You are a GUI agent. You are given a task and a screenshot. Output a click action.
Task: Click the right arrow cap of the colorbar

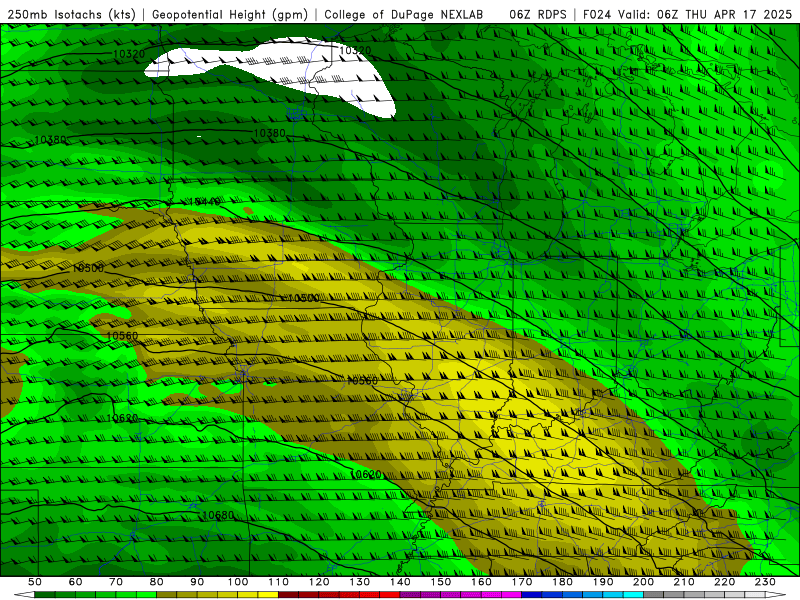tap(776, 595)
